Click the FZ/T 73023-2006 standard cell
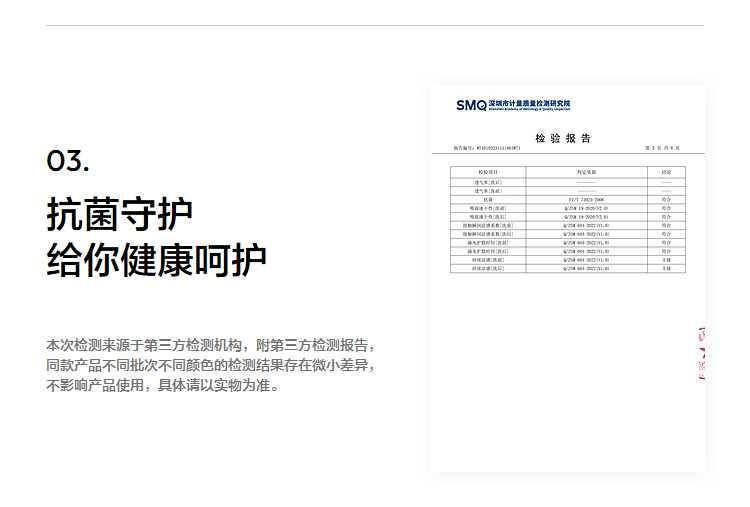This screenshot has width=750, height=507. click(587, 200)
